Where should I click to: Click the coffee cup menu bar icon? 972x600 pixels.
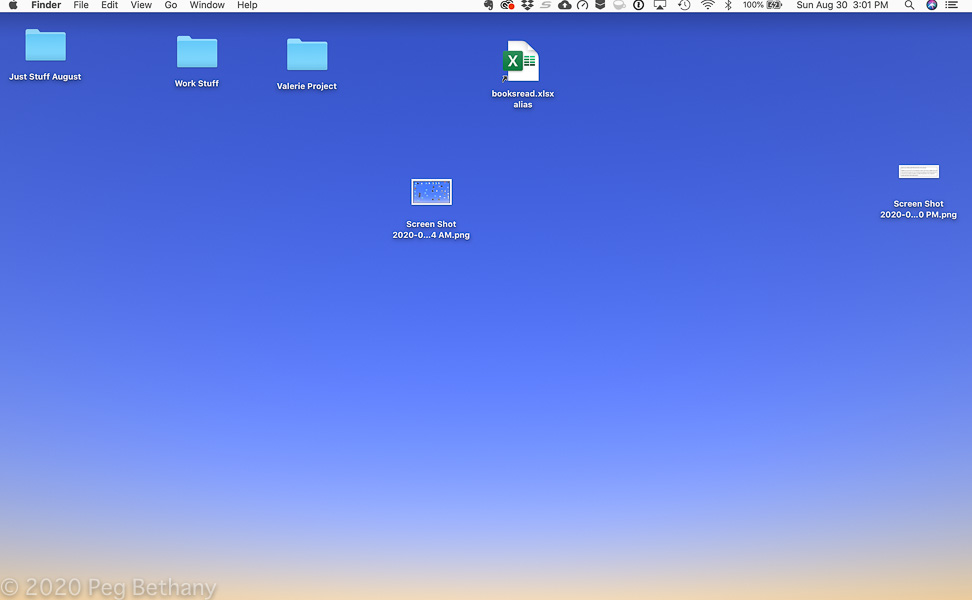pyautogui.click(x=619, y=5)
